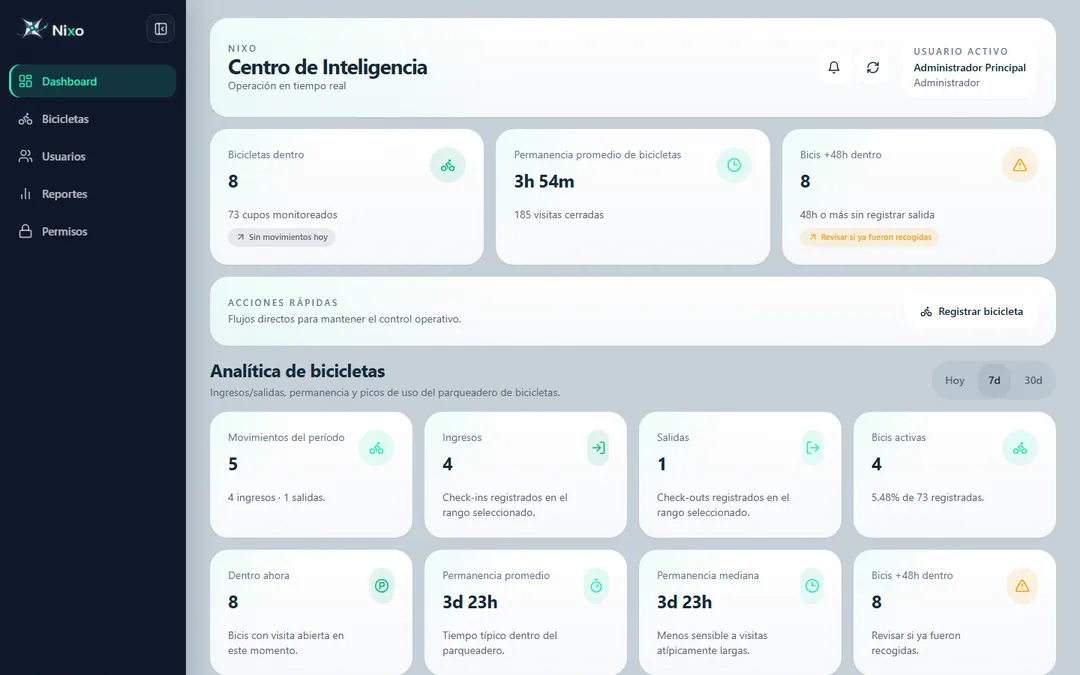Click the 185 visitas cerradas text
The height and width of the screenshot is (675, 1080).
(x=559, y=215)
